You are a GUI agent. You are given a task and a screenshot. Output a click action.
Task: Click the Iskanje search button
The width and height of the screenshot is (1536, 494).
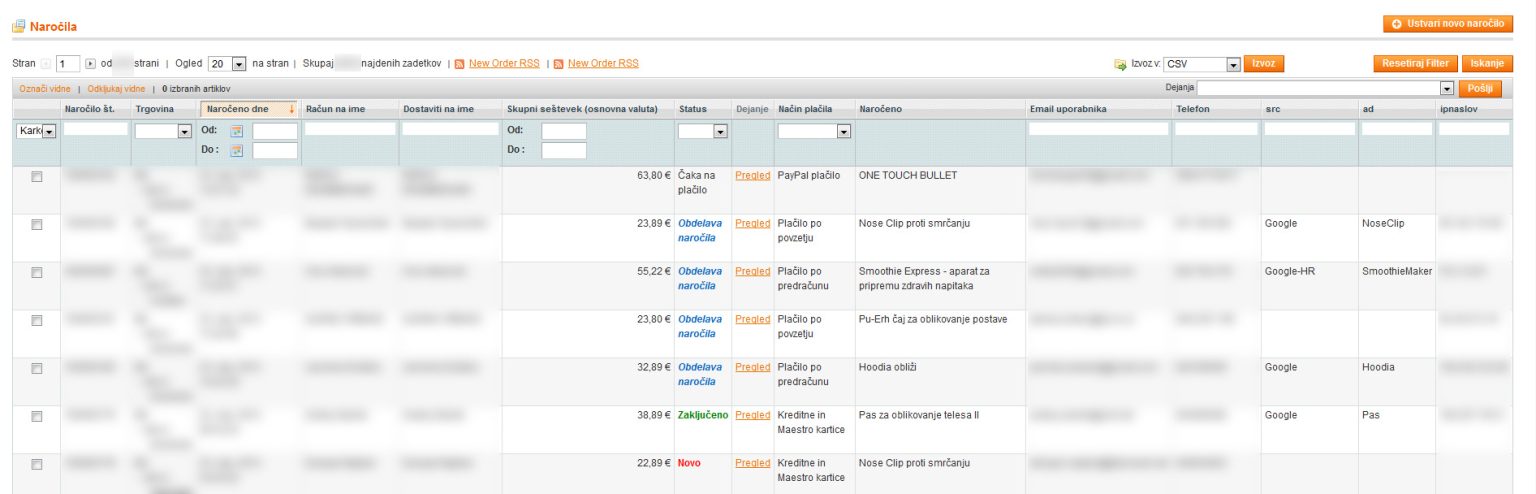[x=1487, y=64]
